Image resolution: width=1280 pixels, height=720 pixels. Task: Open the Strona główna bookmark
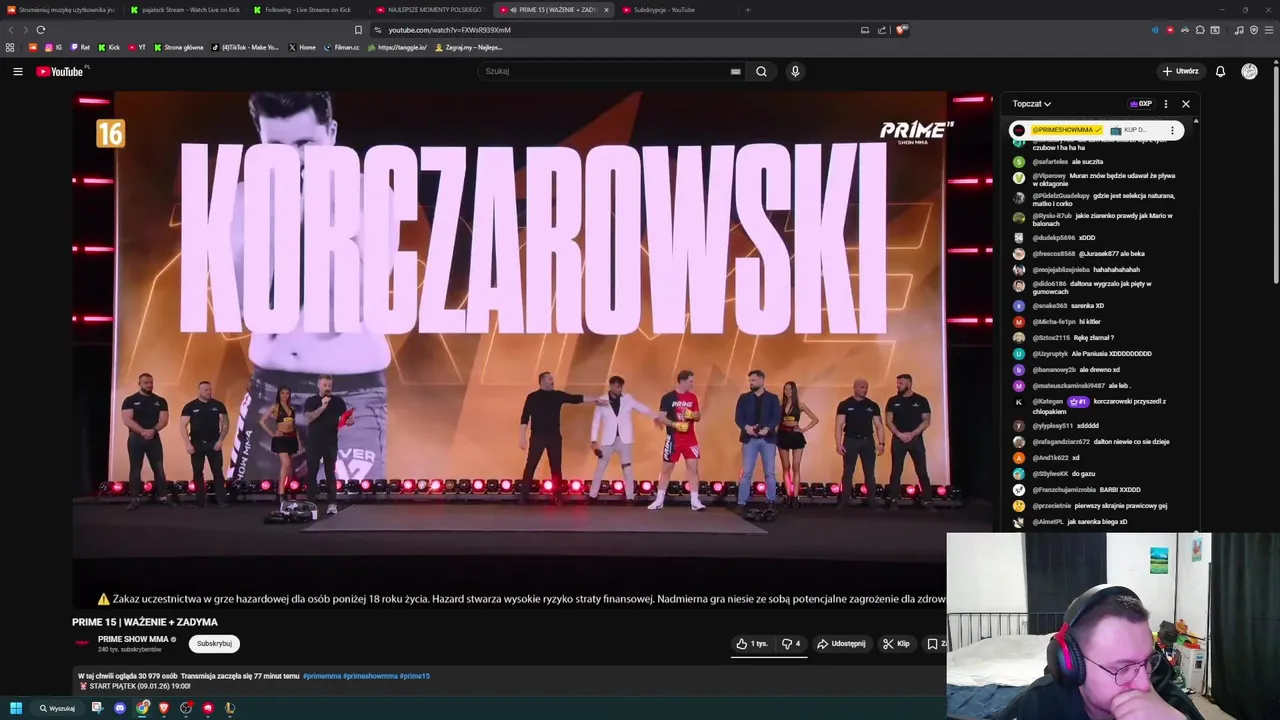coord(179,47)
